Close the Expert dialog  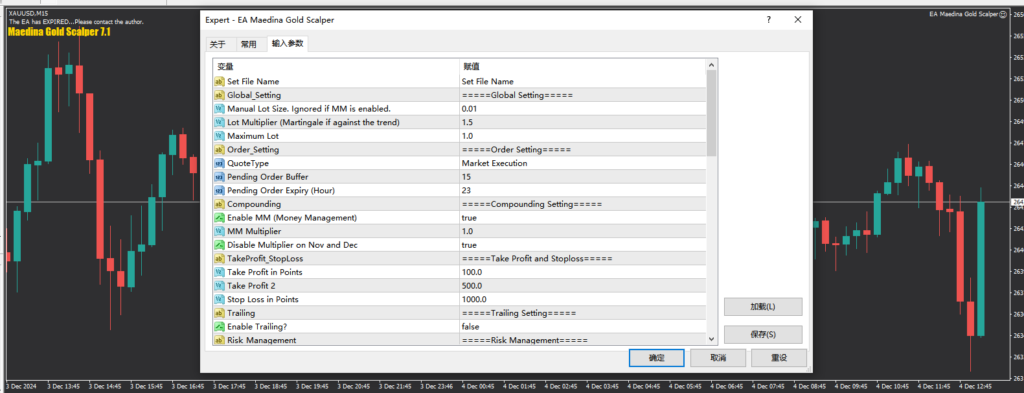tap(798, 20)
